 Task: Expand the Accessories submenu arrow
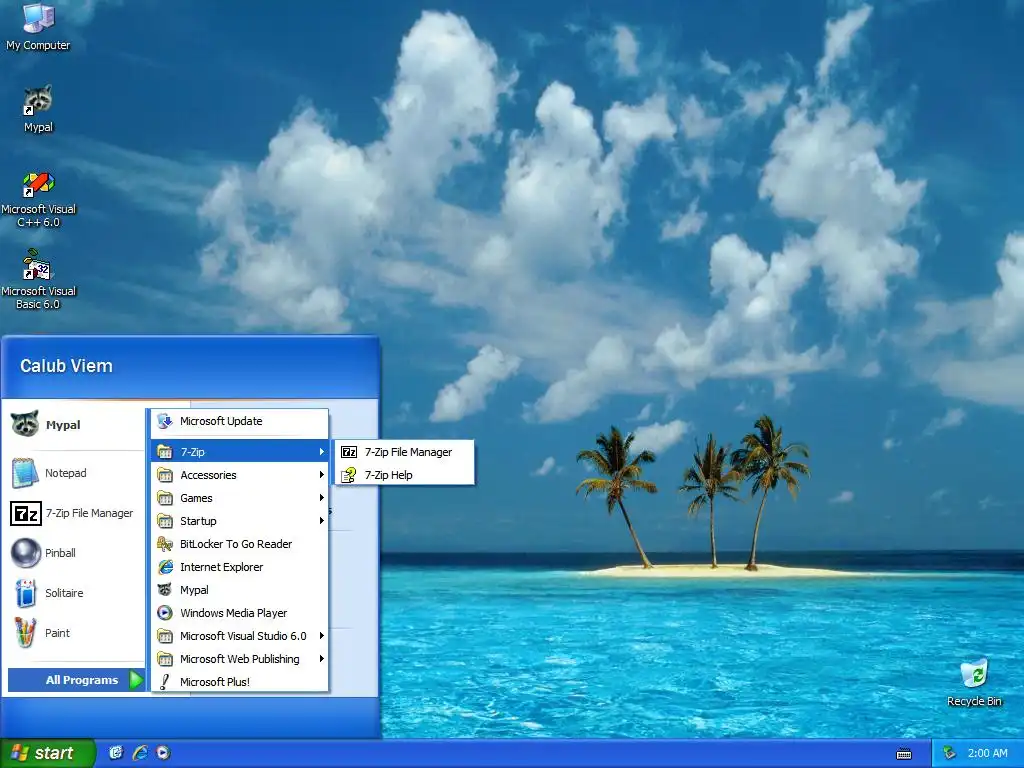tap(321, 475)
